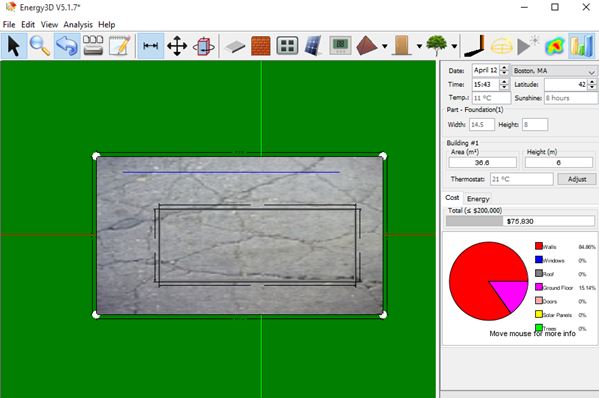Toggle the solar heat map view
This screenshot has width=599, height=398.
pos(554,46)
